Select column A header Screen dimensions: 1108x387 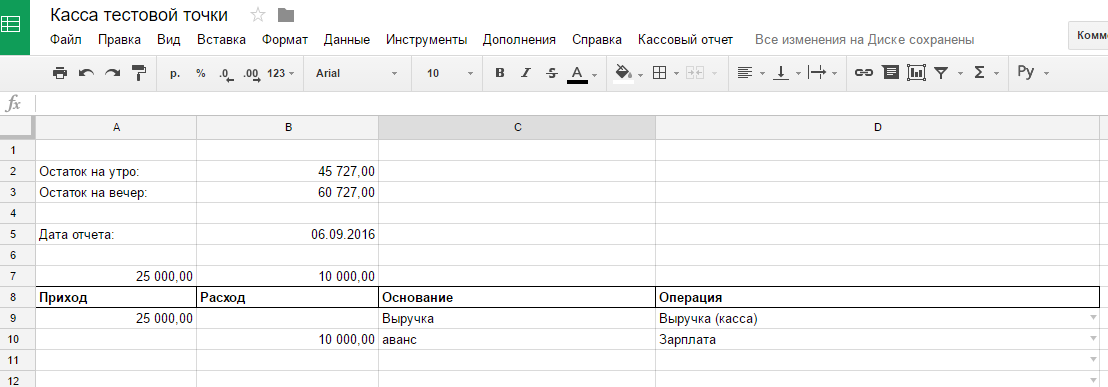[x=116, y=128]
